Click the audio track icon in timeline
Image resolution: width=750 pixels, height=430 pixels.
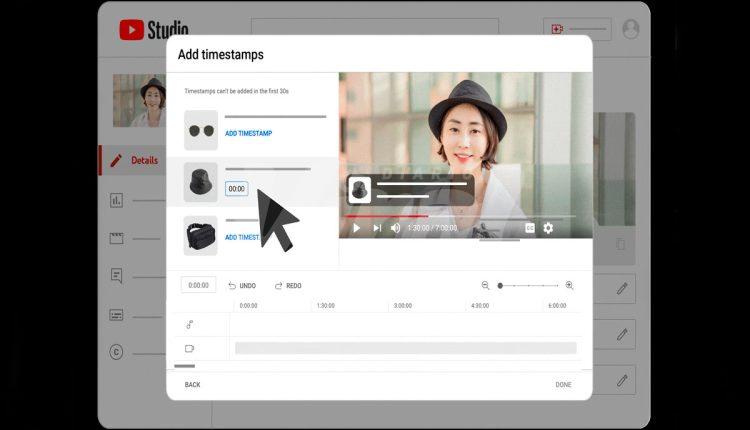pos(190,324)
